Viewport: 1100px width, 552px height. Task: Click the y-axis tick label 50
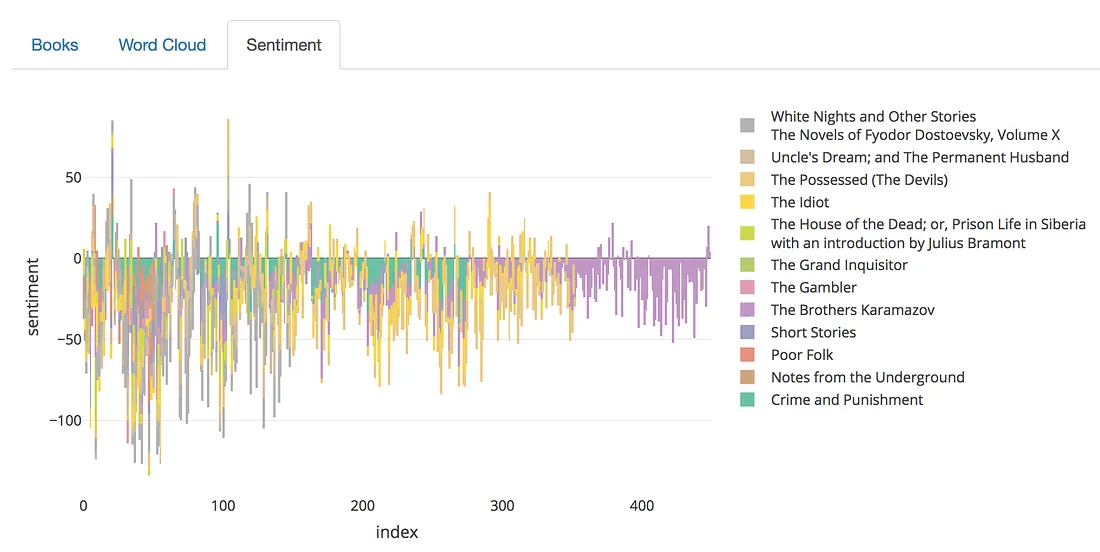click(x=74, y=177)
